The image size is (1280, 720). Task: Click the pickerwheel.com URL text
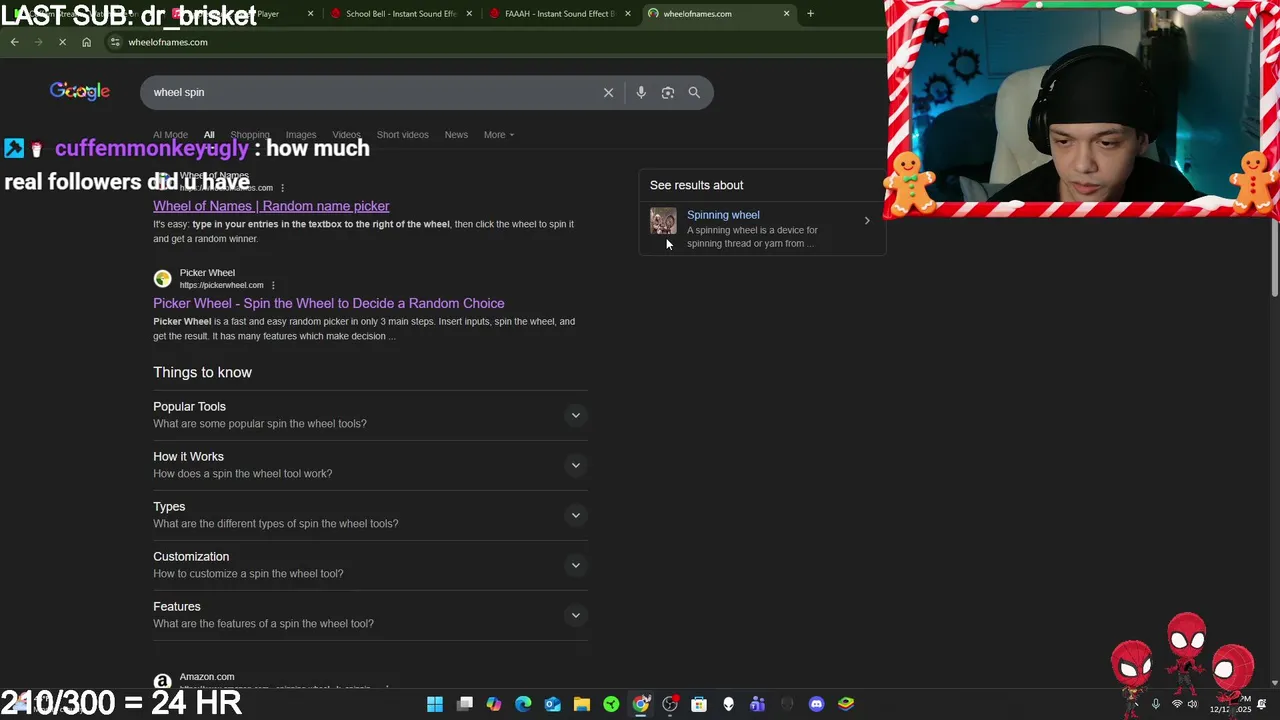pos(221,285)
